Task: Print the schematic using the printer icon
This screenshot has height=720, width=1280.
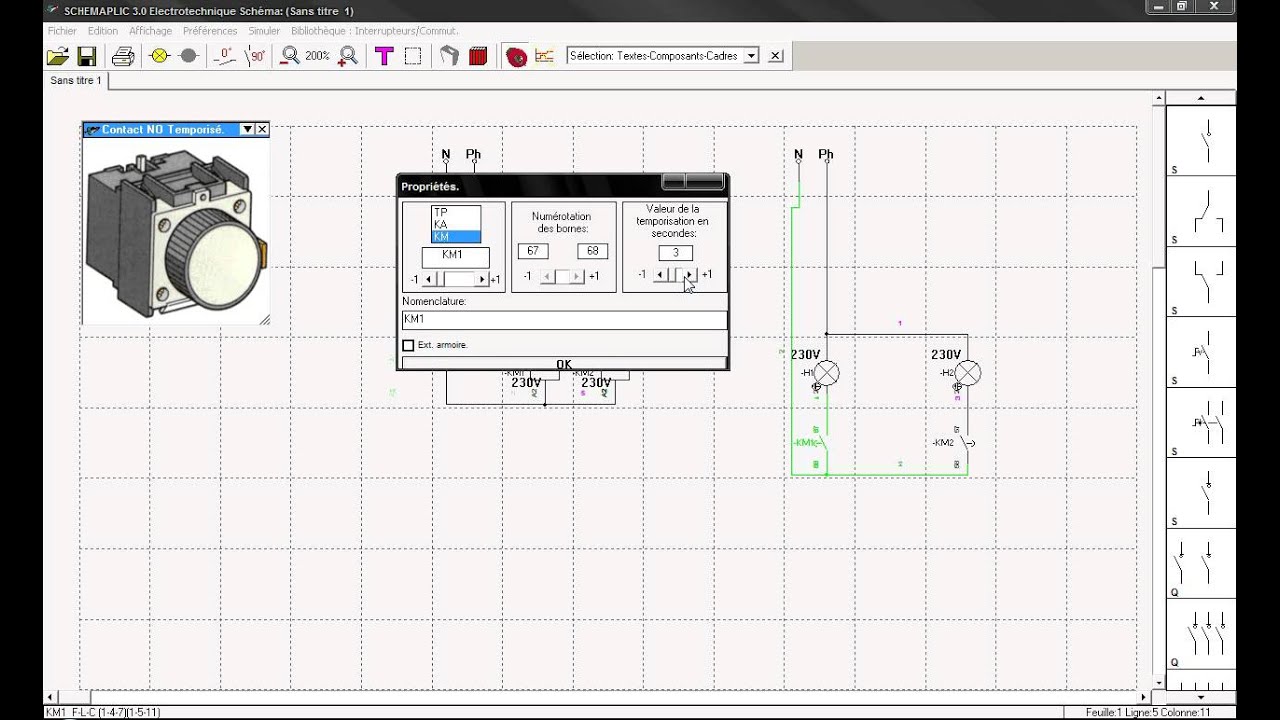Action: [123, 56]
